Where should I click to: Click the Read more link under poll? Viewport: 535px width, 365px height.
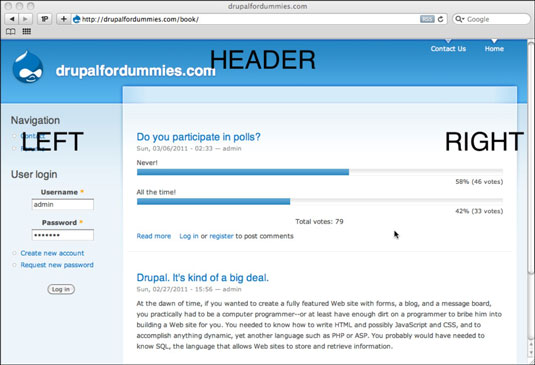[x=154, y=236]
